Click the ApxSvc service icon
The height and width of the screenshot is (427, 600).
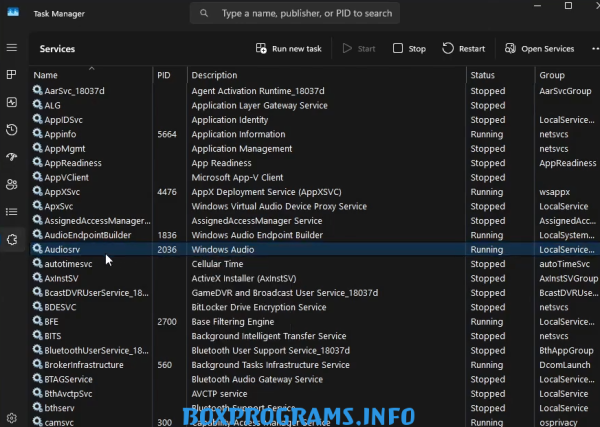click(38, 205)
